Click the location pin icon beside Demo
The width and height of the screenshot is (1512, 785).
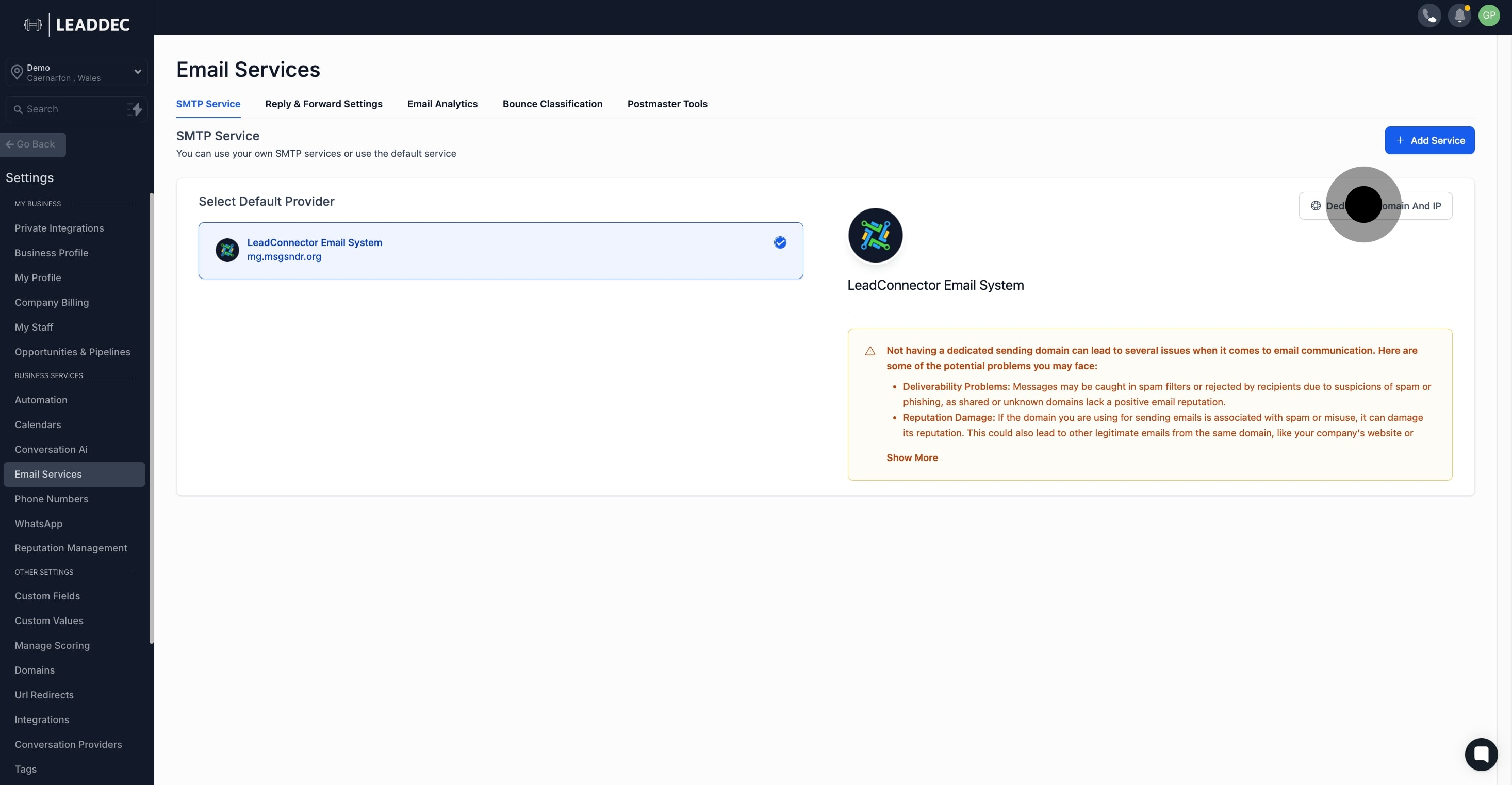(x=17, y=72)
